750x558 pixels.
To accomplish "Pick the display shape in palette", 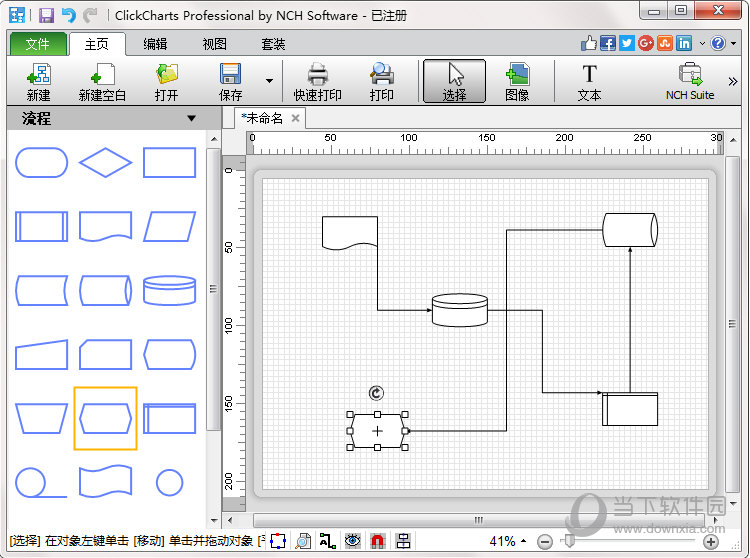I will (x=170, y=354).
